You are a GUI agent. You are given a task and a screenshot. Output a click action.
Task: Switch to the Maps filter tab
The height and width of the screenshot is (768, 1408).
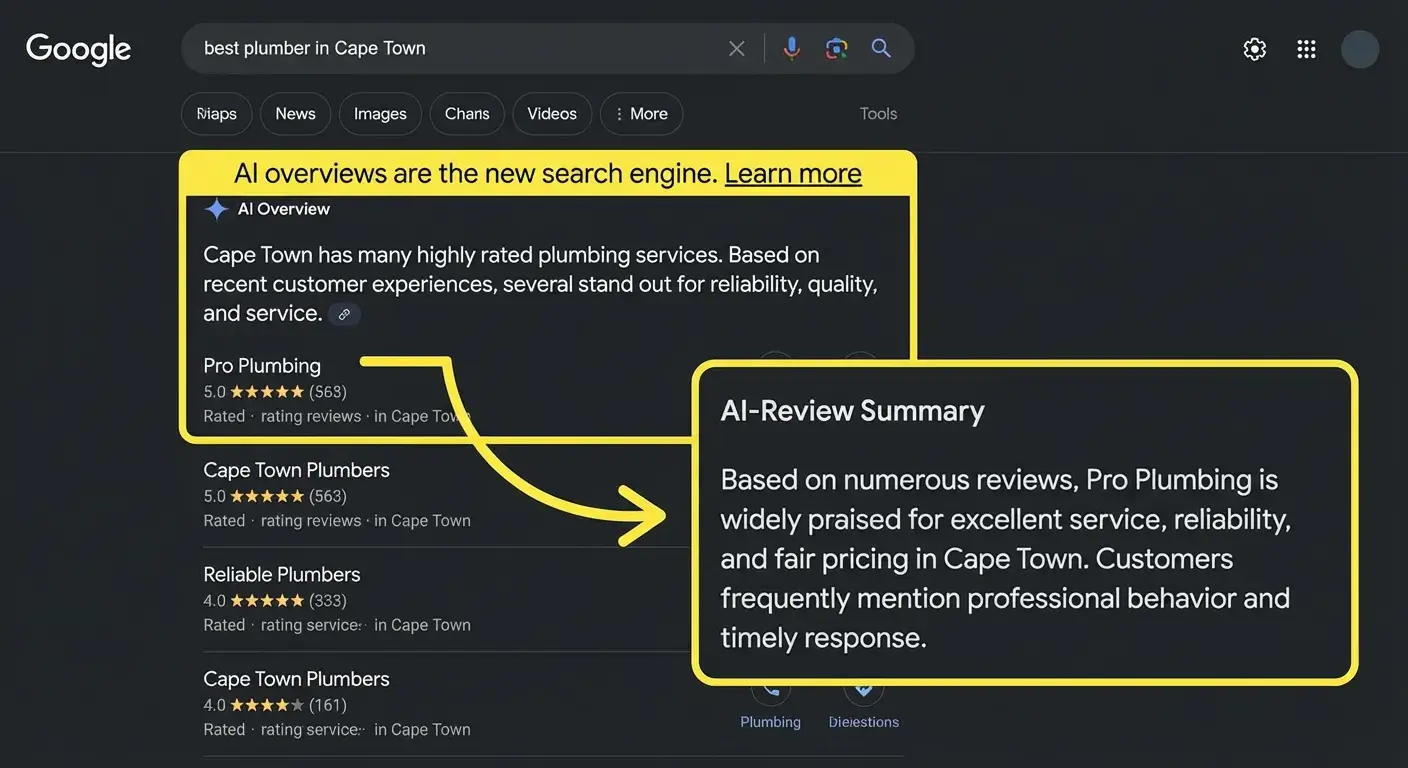pyautogui.click(x=216, y=114)
